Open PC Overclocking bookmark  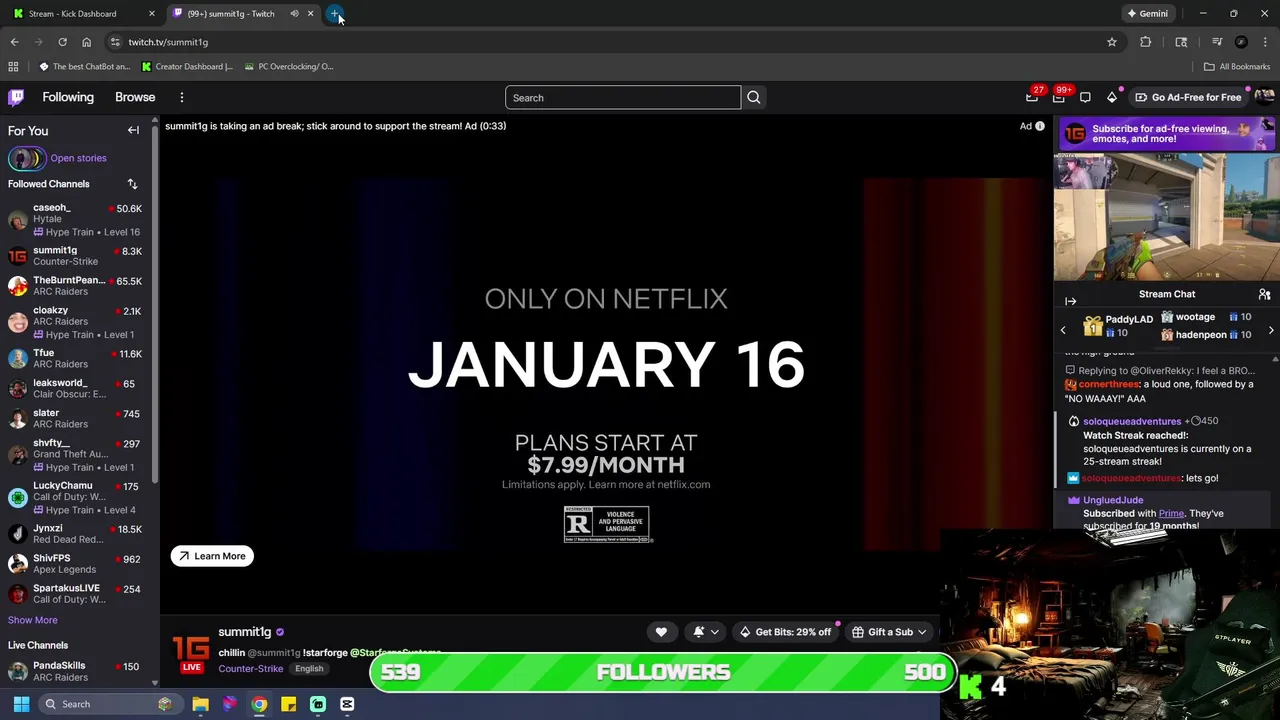click(288, 67)
